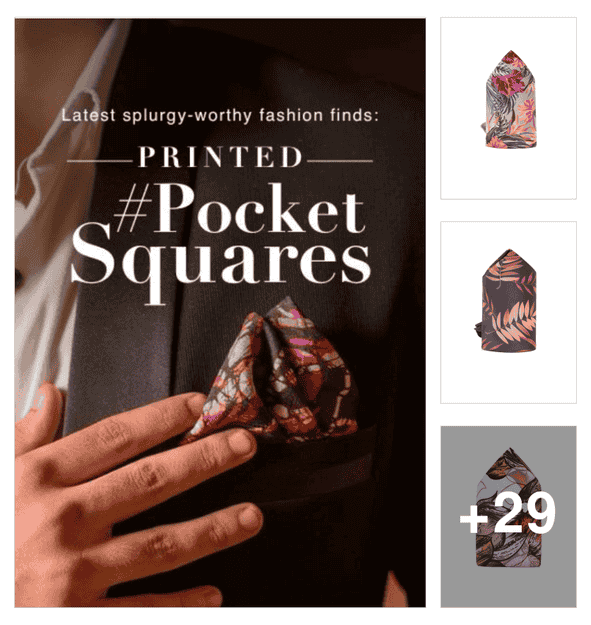Click the #Pocket hashtag headline text
This screenshot has height=625, width=591.
tap(240, 208)
